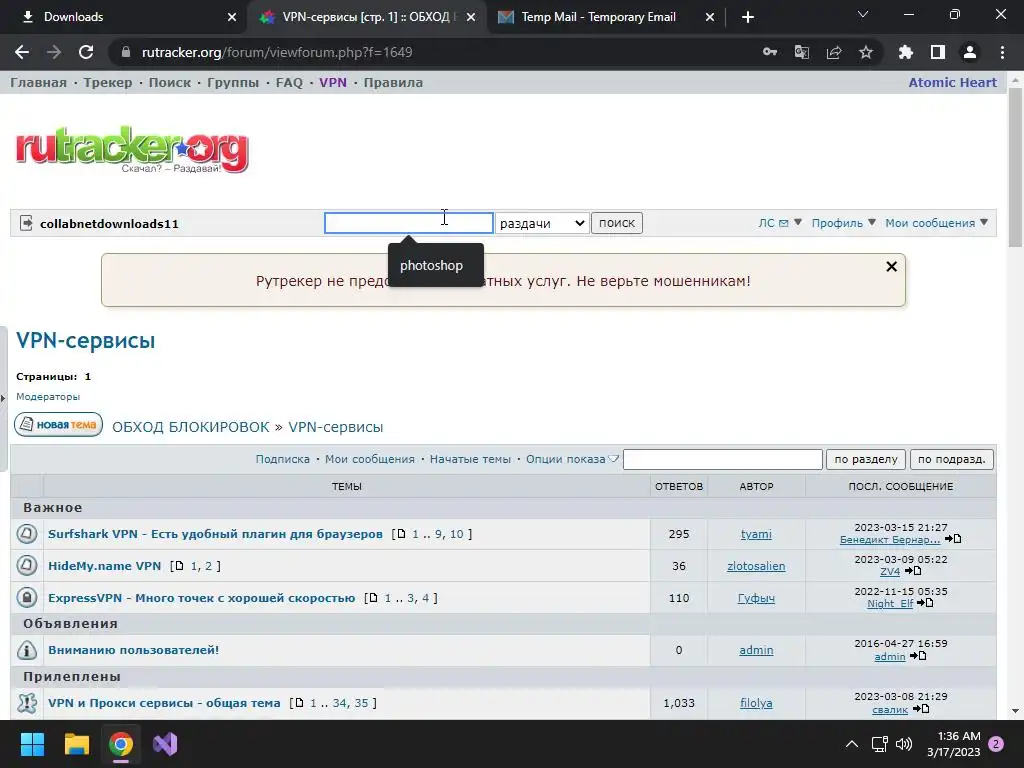Click the logout icon beside collabnetdownloads11
The image size is (1024, 768).
point(26,223)
